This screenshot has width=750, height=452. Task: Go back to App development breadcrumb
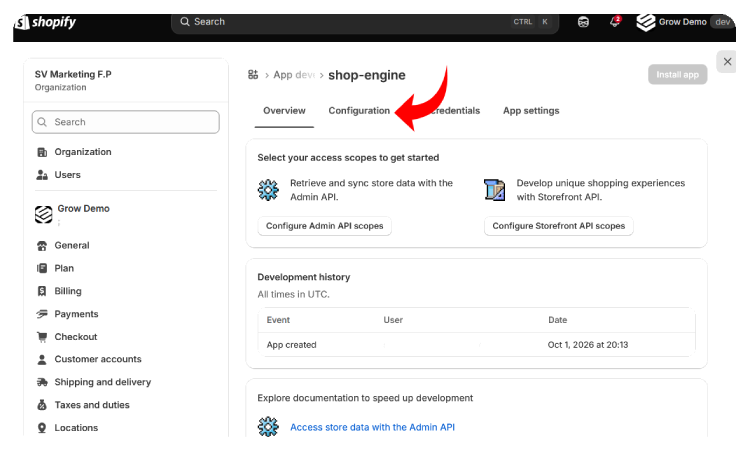(x=294, y=75)
